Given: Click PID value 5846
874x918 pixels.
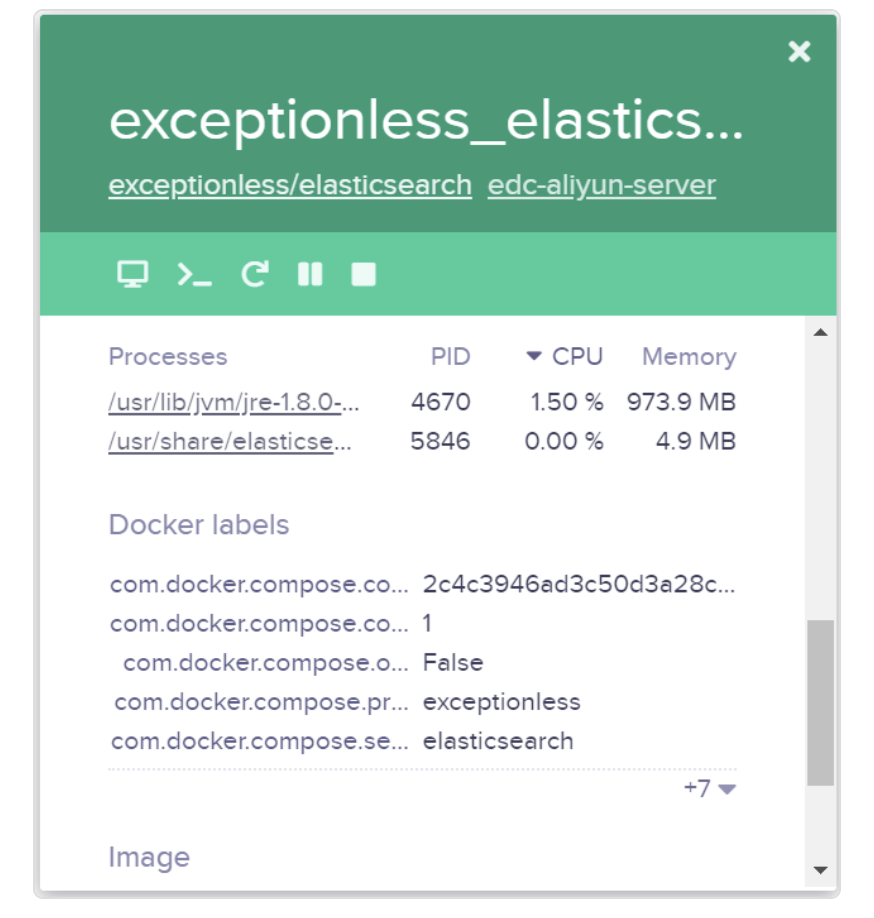Looking at the screenshot, I should coord(440,441).
